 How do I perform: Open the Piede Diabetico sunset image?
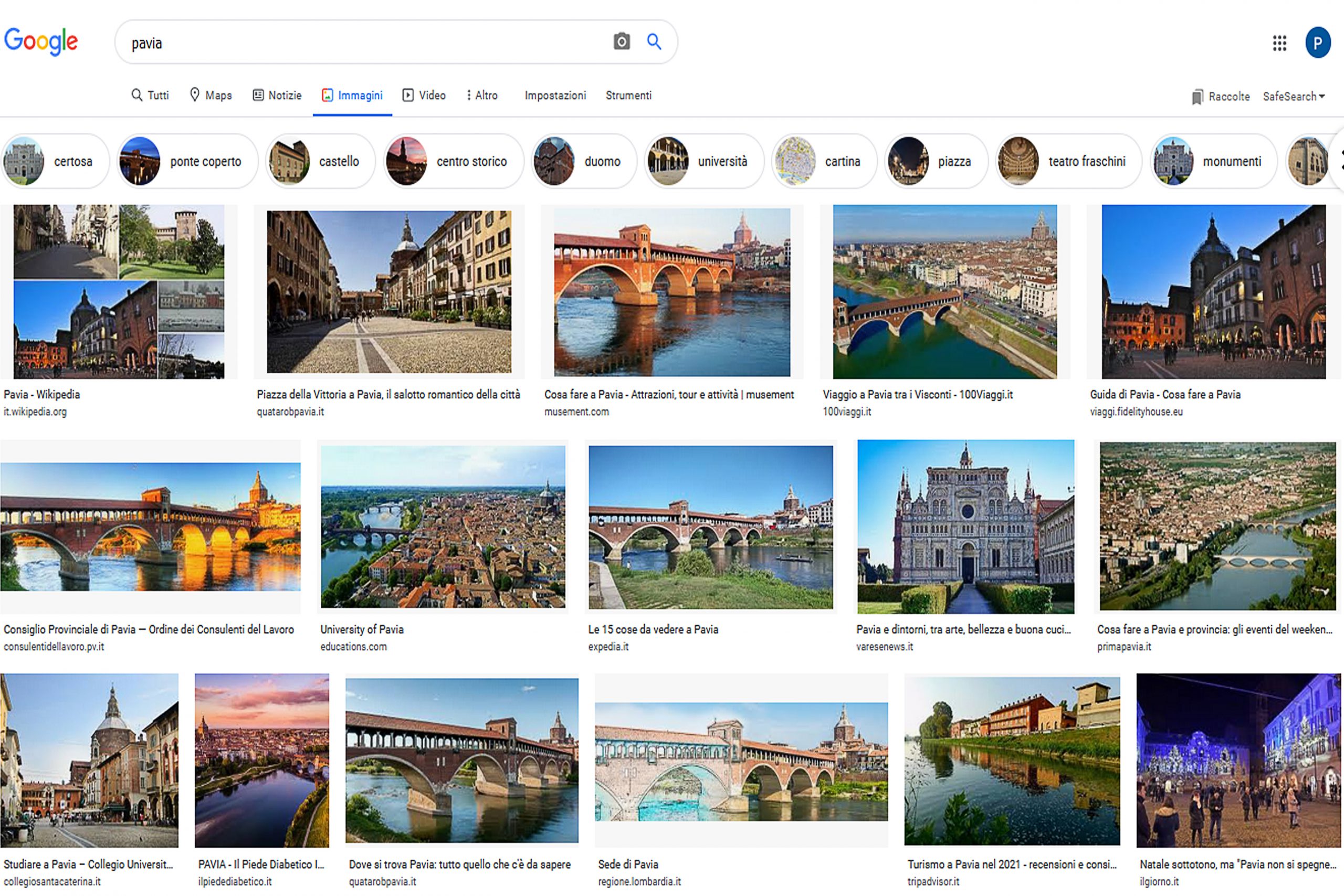click(262, 760)
